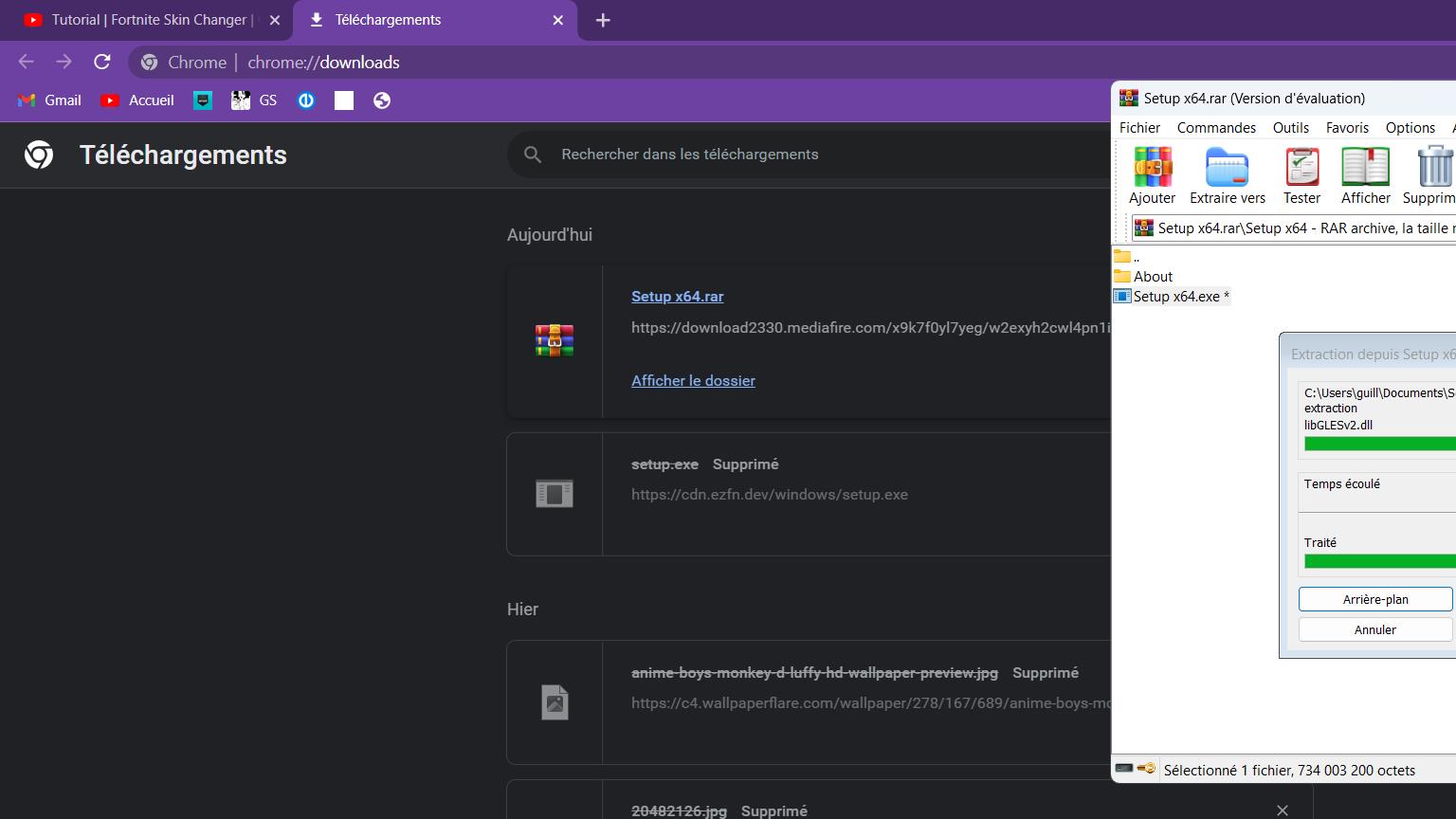Screen dimensions: 1456x819
Task: Open the Fichier menu in WinRAR
Action: point(1139,128)
